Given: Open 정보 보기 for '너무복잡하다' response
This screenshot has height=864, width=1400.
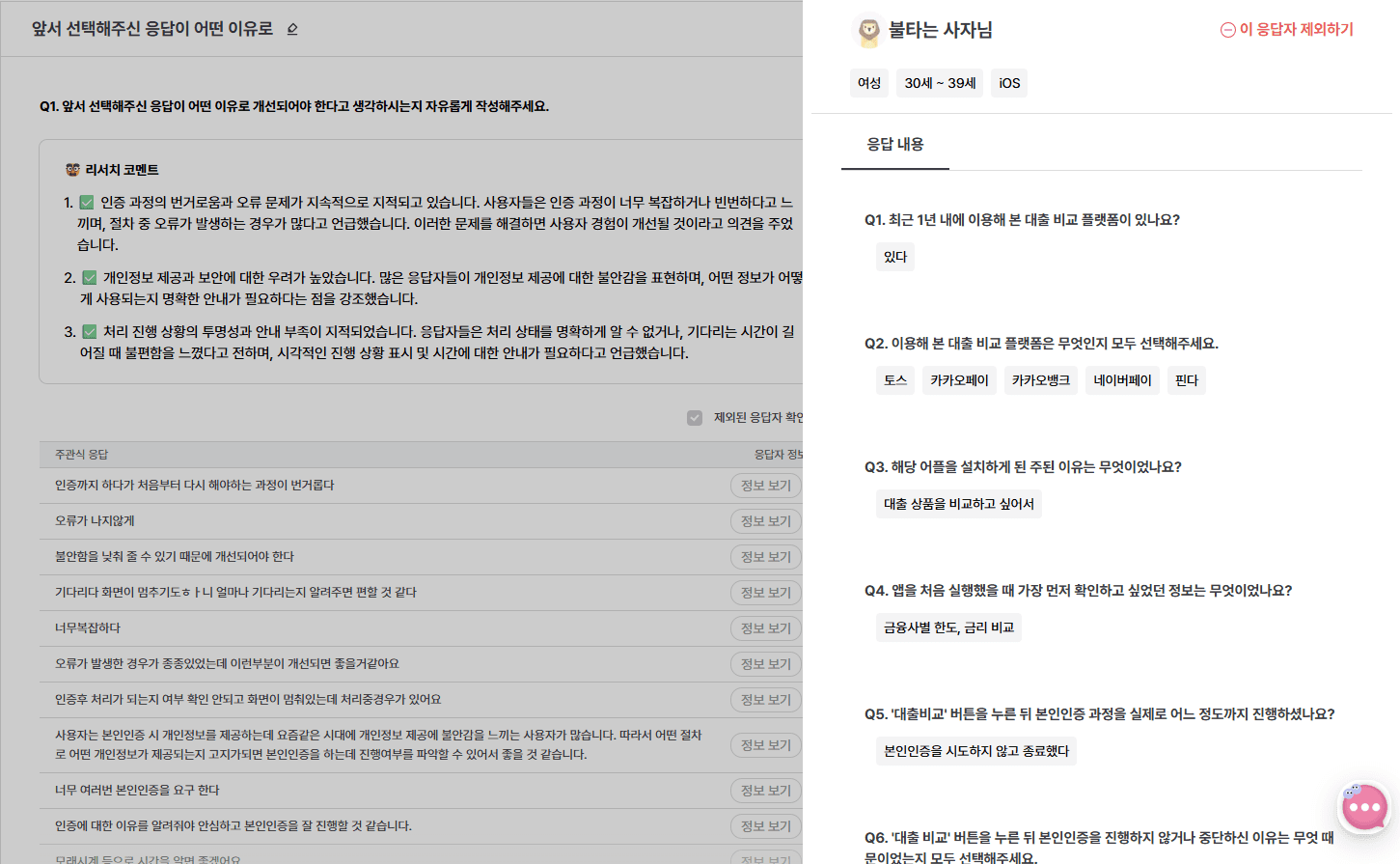Looking at the screenshot, I should coord(766,628).
